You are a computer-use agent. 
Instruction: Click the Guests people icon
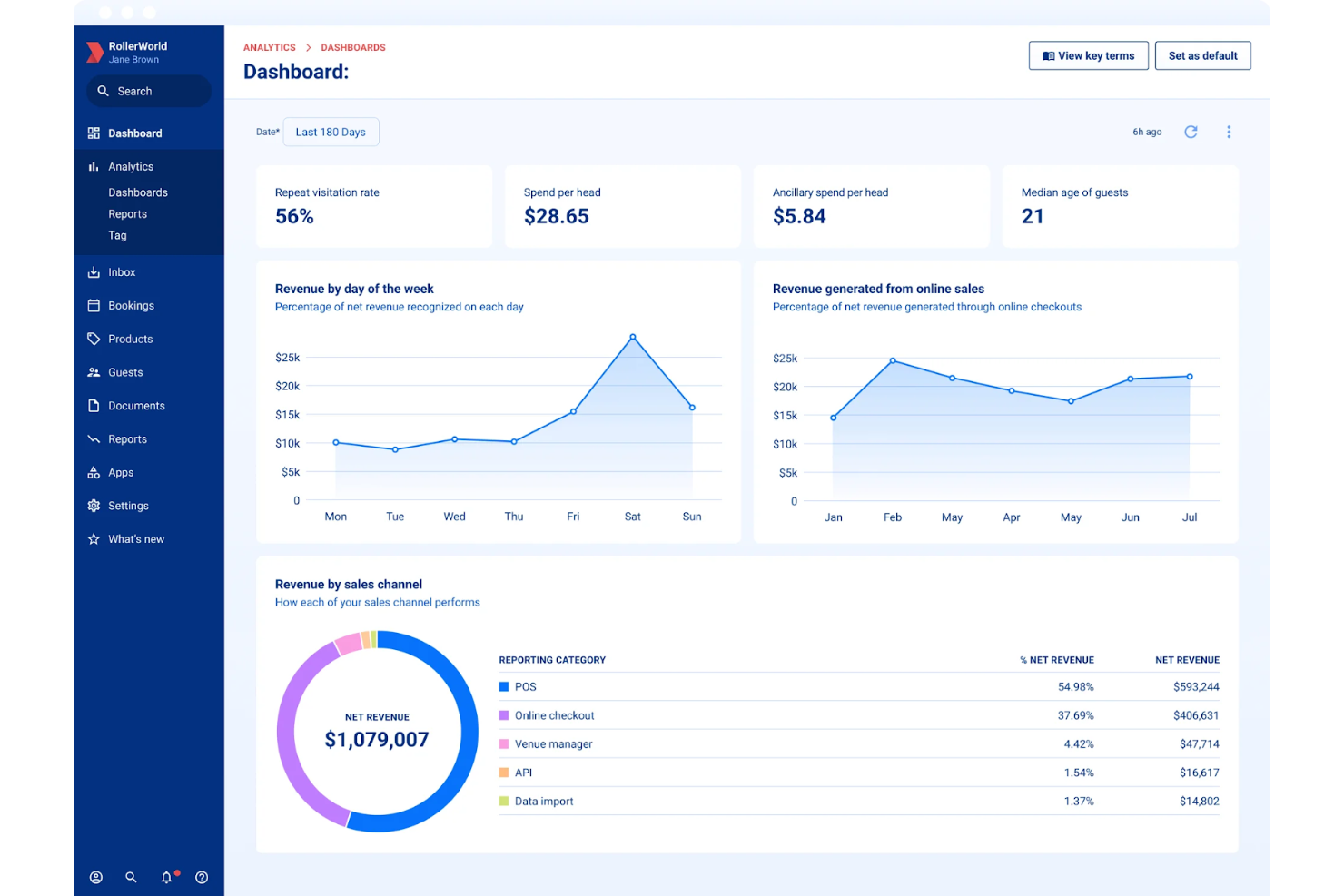94,372
